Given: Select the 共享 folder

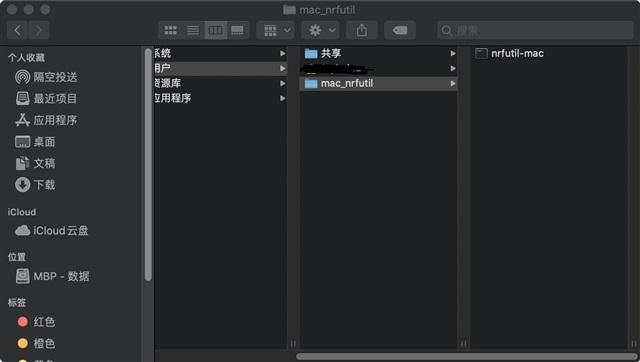Looking at the screenshot, I should point(378,53).
